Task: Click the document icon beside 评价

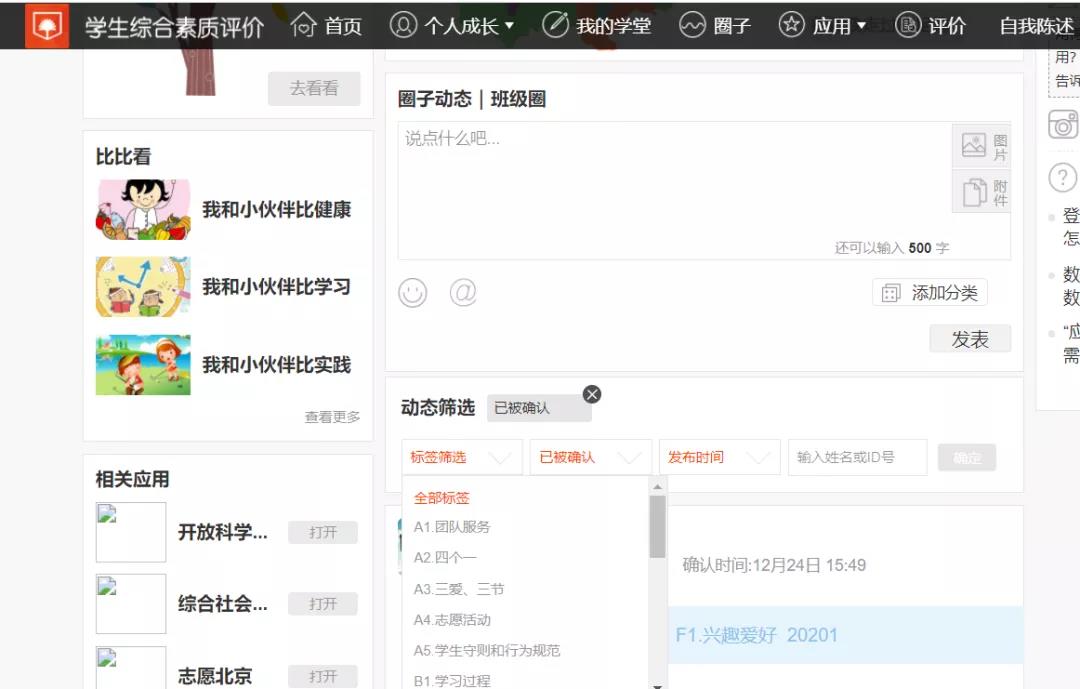Action: [908, 25]
